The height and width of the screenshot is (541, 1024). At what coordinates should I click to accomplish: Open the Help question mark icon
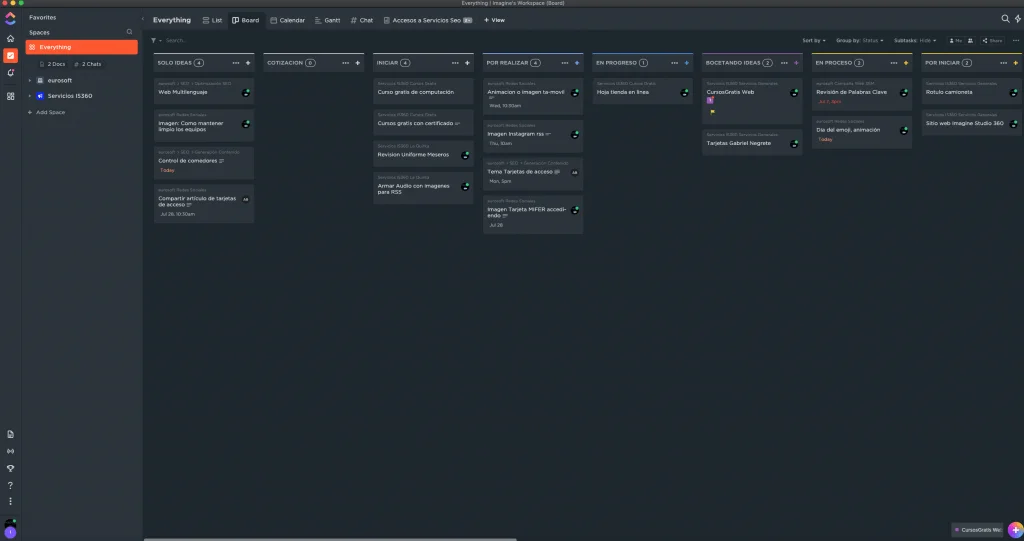coord(10,485)
